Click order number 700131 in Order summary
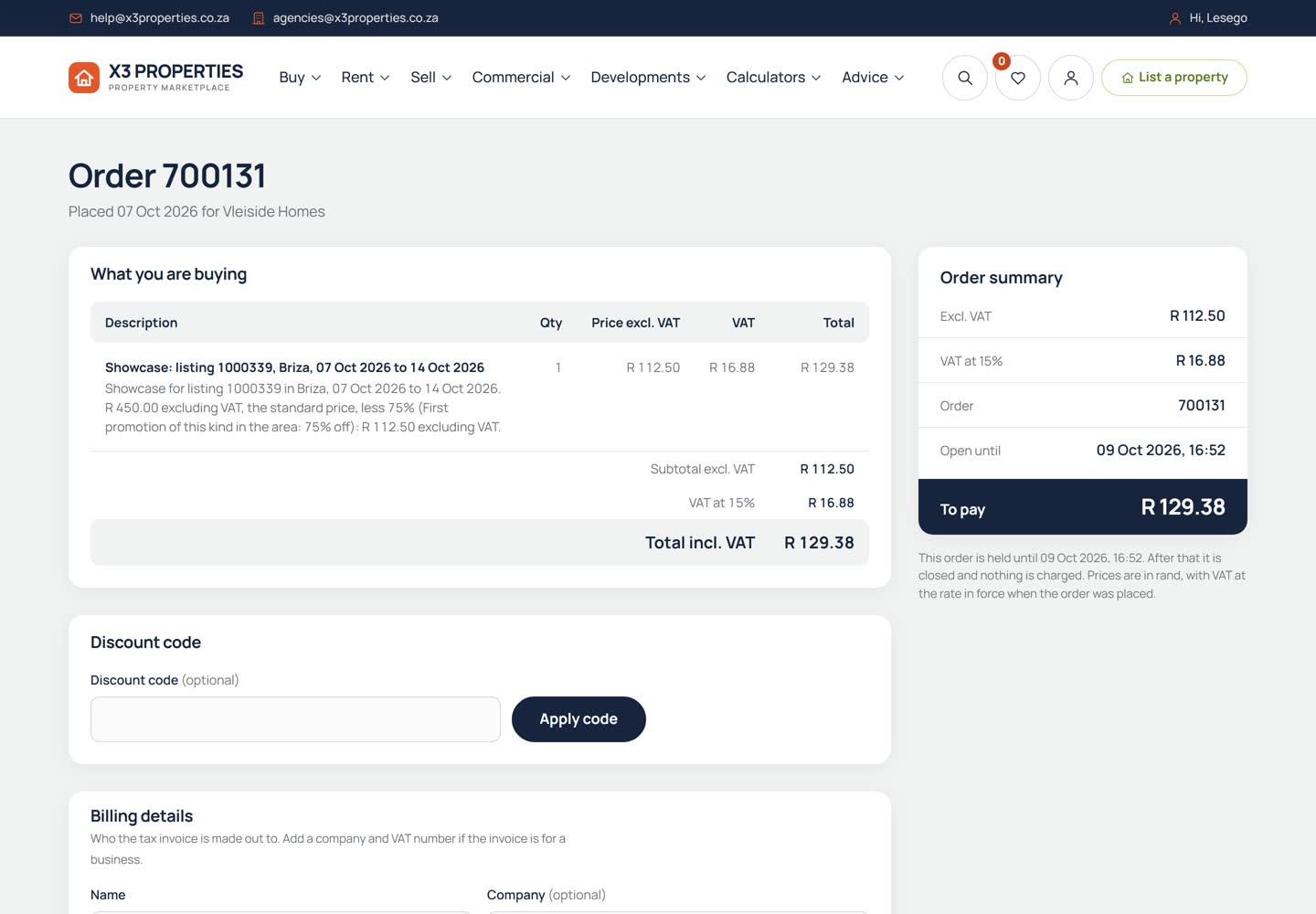1316x914 pixels. coord(1201,406)
